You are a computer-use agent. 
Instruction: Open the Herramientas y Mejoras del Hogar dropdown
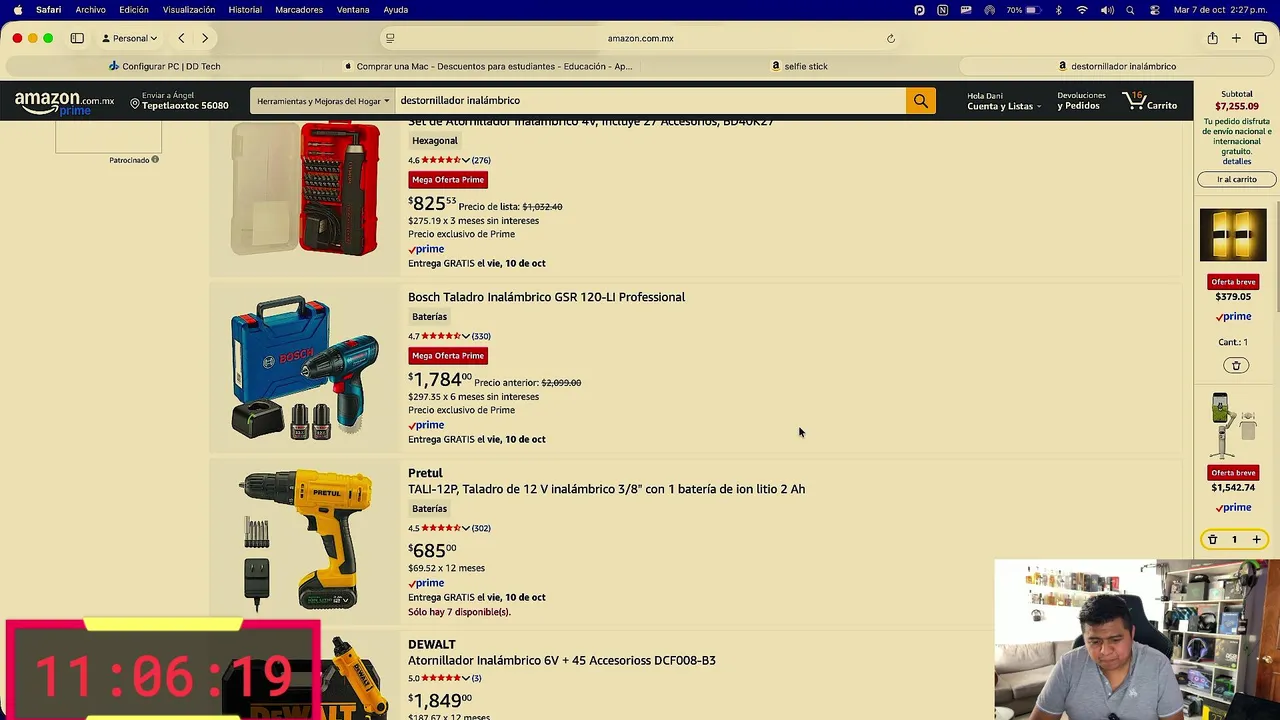[x=322, y=100]
